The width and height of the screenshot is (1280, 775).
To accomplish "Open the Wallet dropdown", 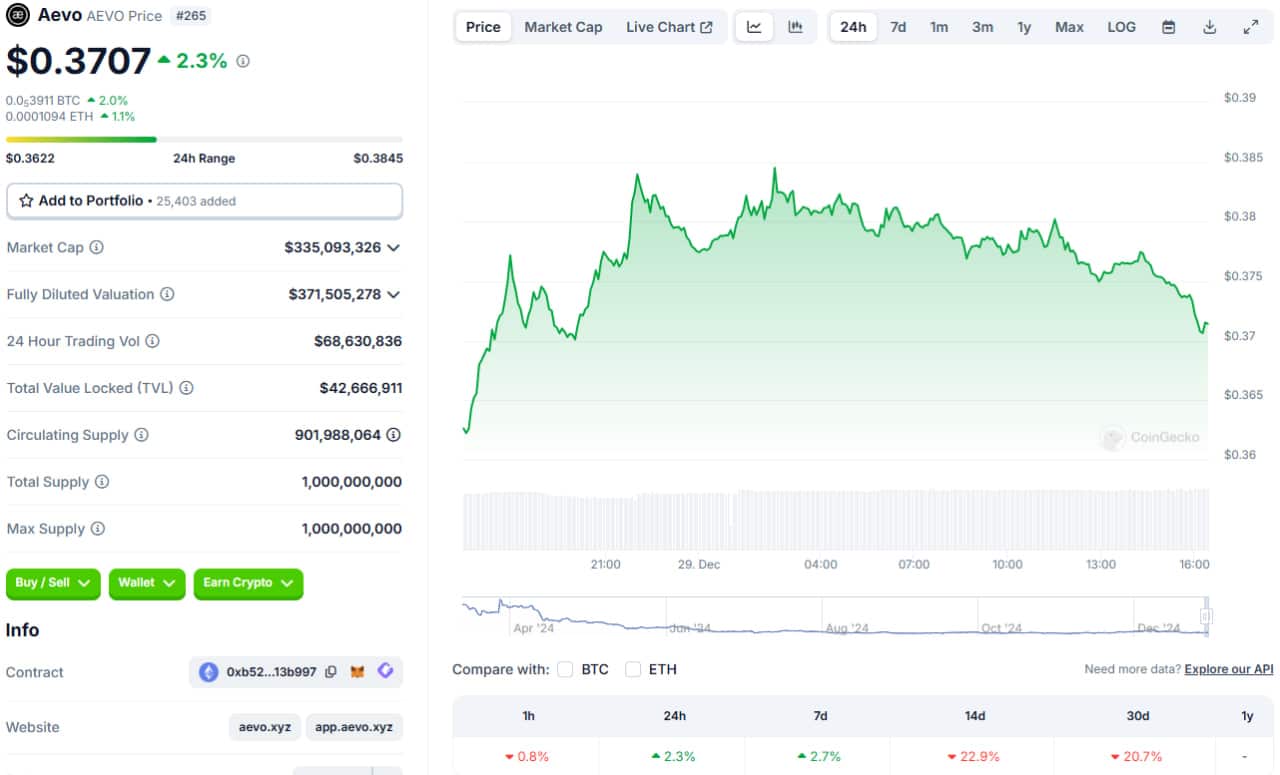I will (147, 583).
